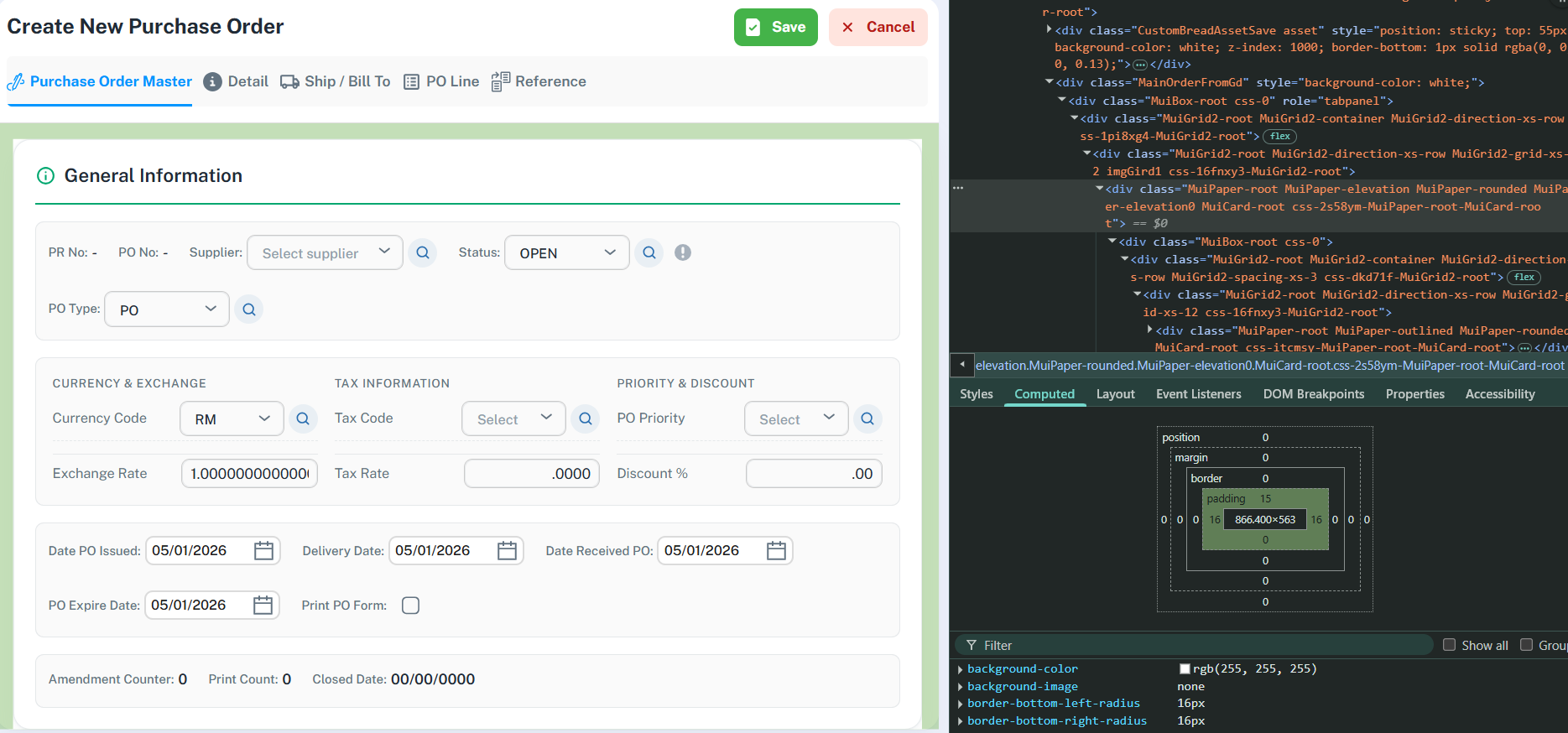Switch to the PO Line tab

441,81
